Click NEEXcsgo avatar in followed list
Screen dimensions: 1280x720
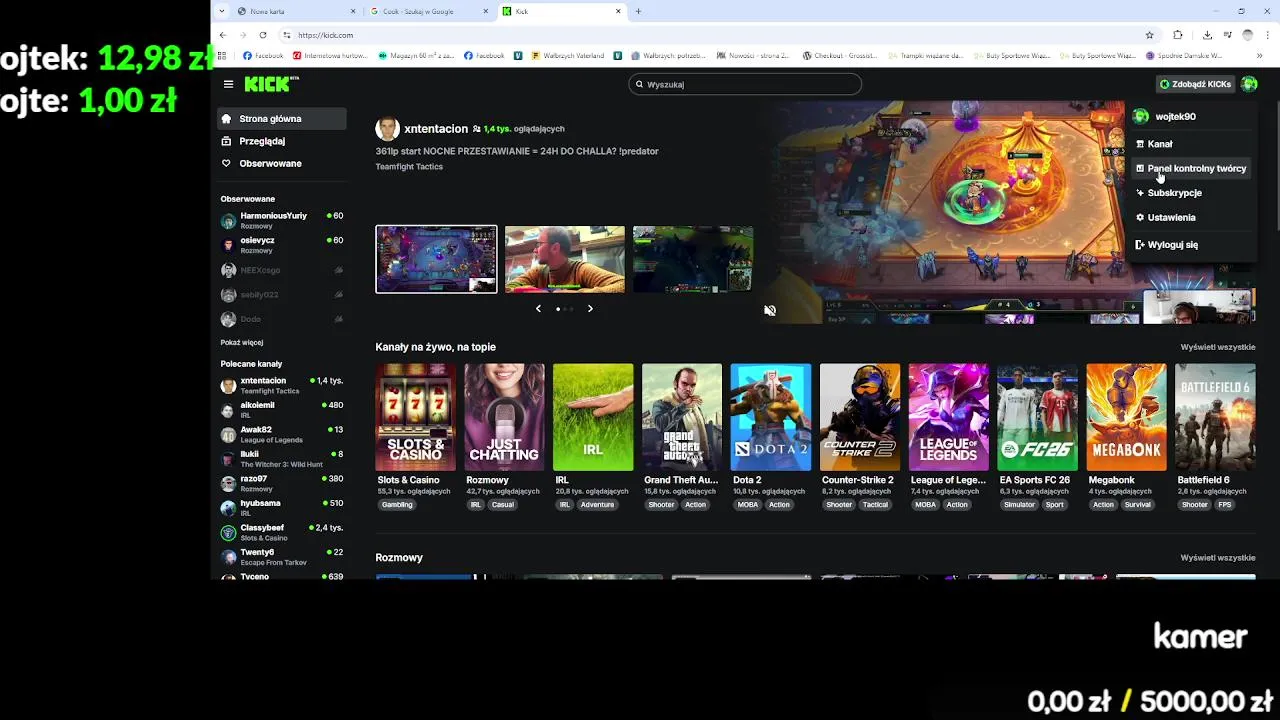coord(228,270)
